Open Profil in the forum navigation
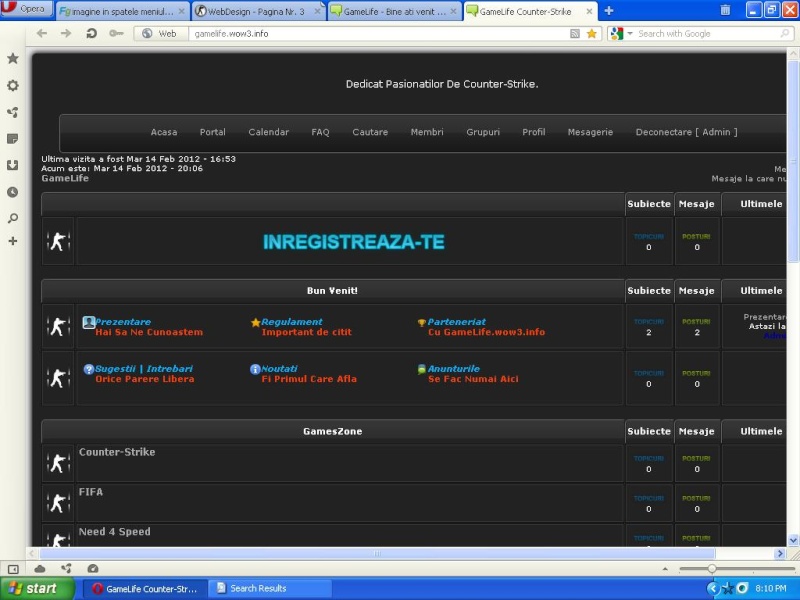The width and height of the screenshot is (800, 600). coord(534,132)
